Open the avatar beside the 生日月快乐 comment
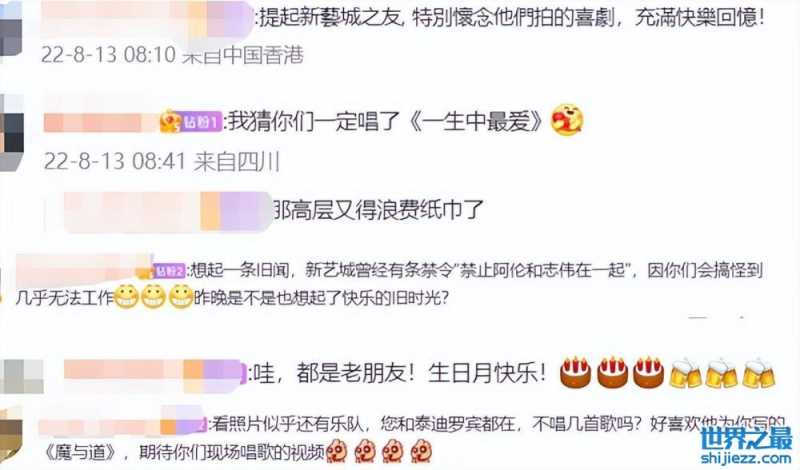 click(x=21, y=377)
